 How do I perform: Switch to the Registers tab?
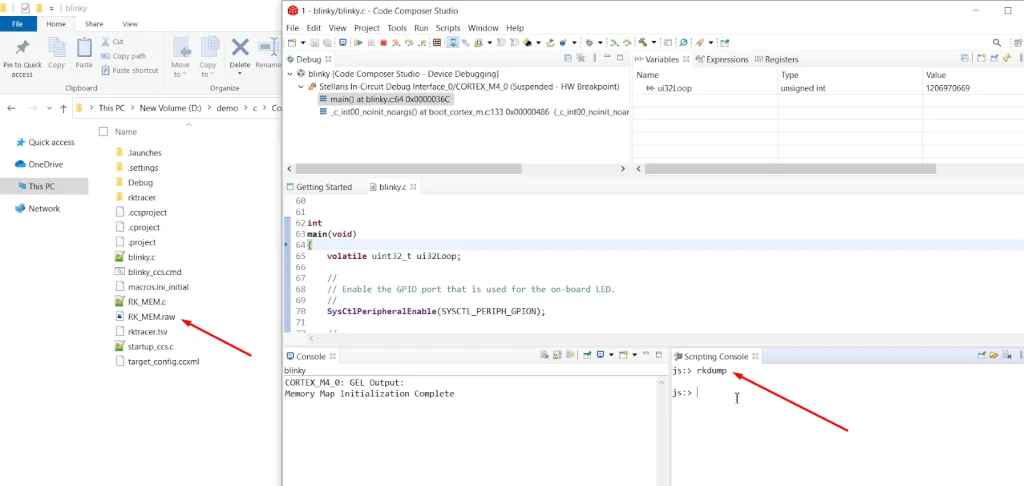click(777, 59)
